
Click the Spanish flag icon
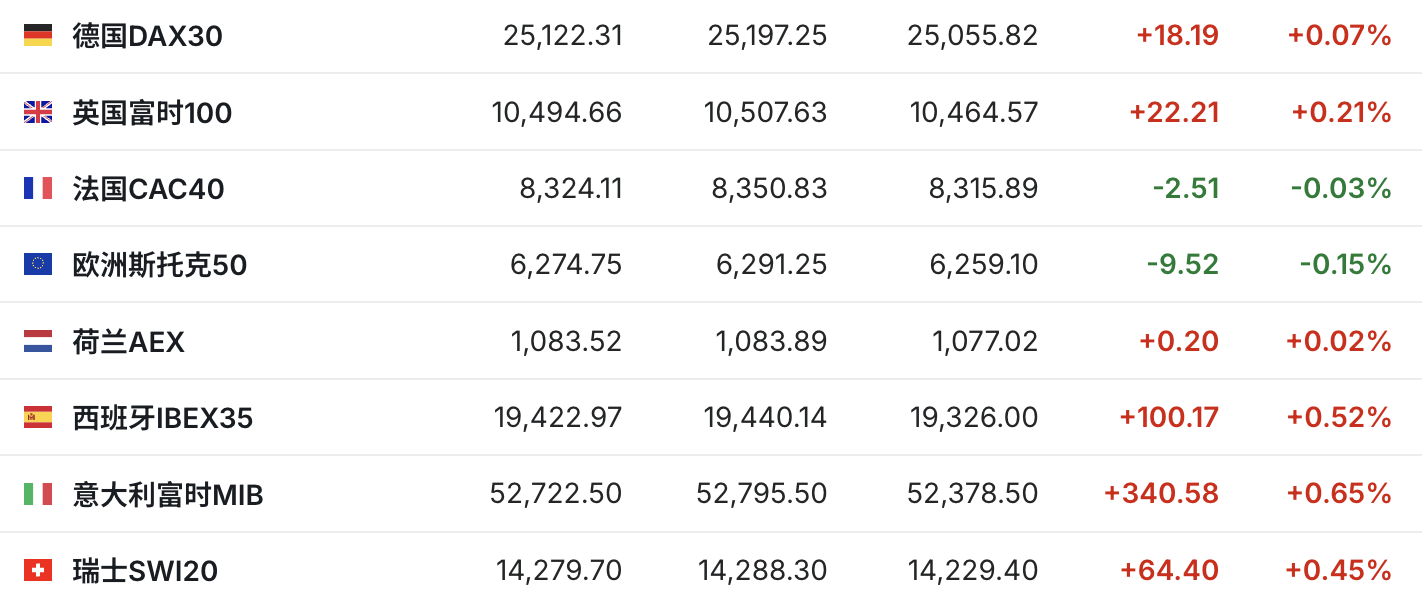click(x=38, y=417)
